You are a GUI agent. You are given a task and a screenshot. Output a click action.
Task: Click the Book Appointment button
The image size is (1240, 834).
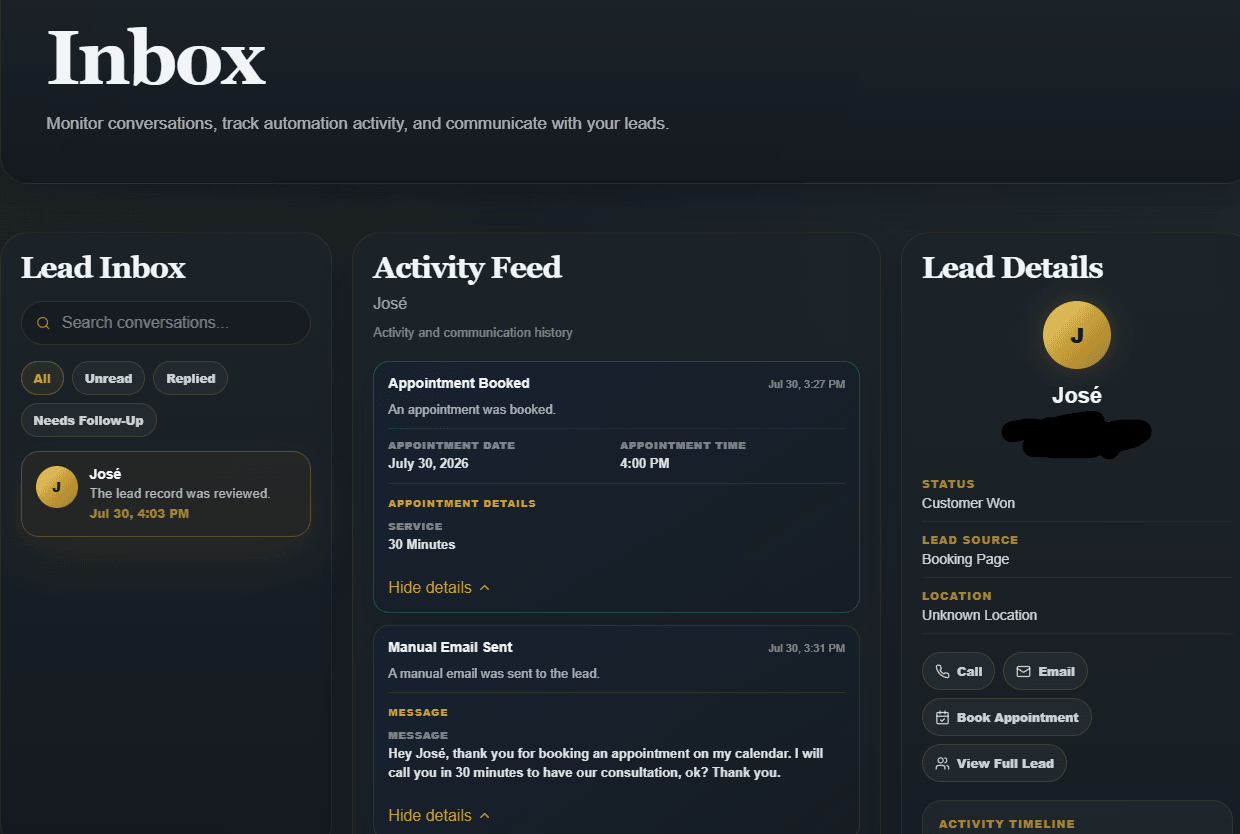point(1007,718)
